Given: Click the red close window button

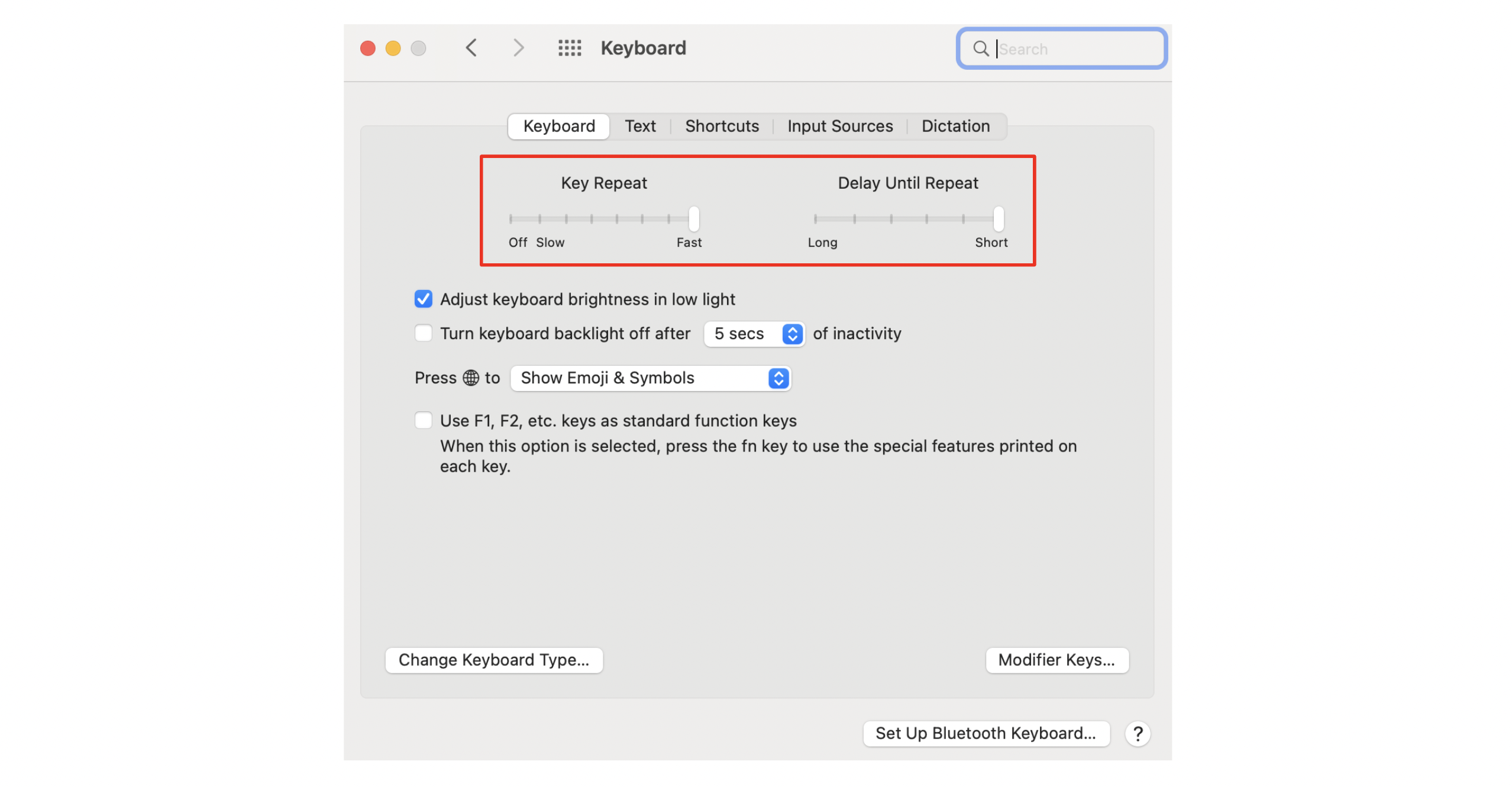Looking at the screenshot, I should point(368,48).
